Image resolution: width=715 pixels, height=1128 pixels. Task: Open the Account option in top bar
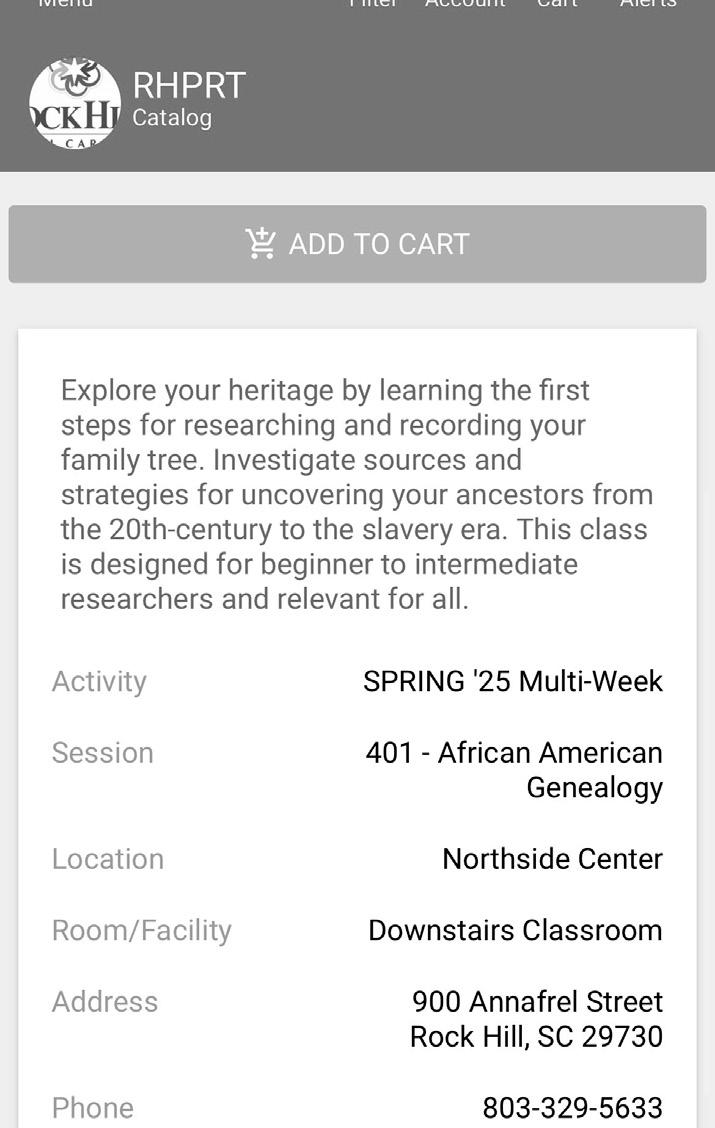465,4
